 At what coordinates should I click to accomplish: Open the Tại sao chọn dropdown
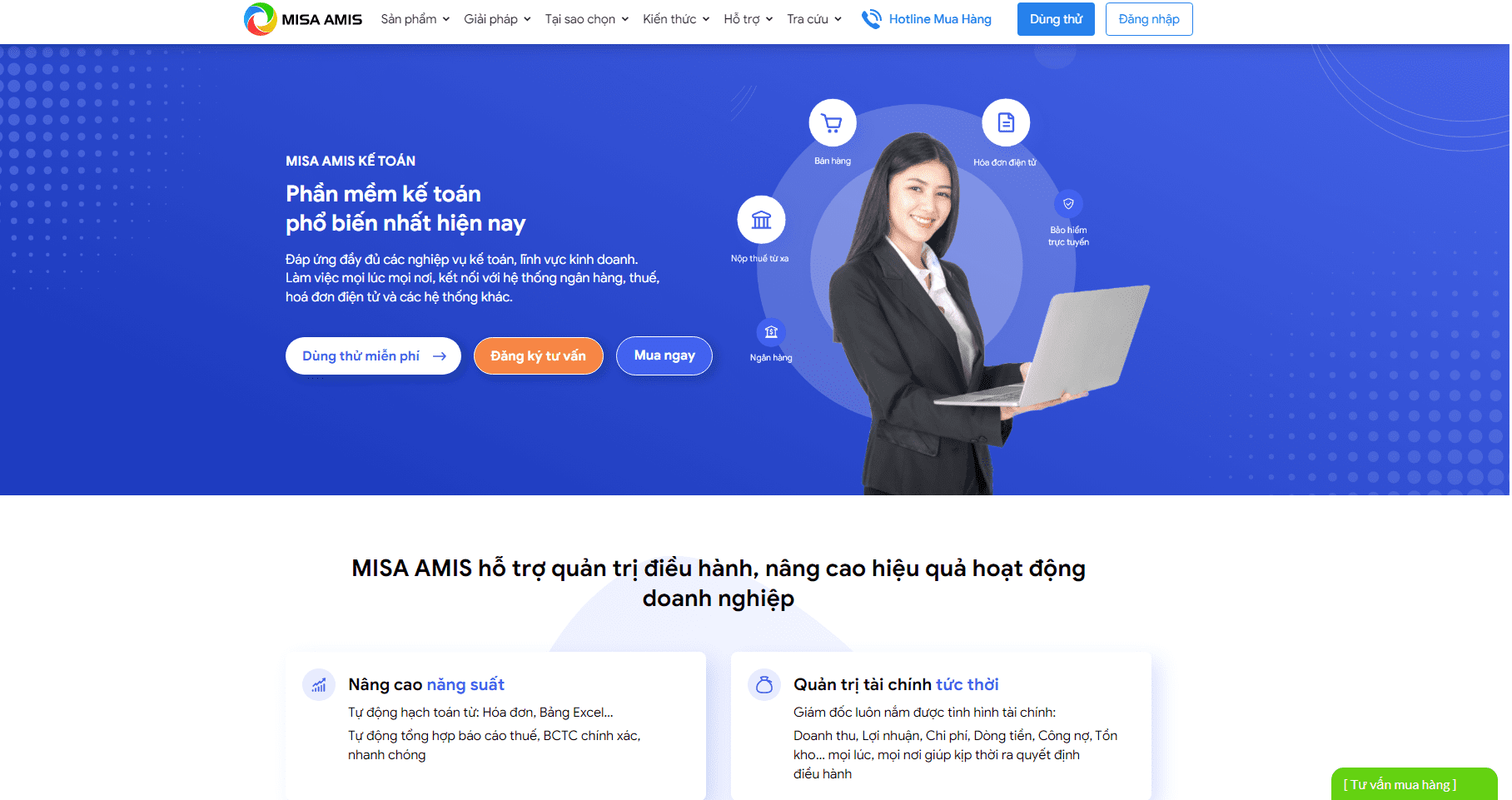tap(586, 19)
